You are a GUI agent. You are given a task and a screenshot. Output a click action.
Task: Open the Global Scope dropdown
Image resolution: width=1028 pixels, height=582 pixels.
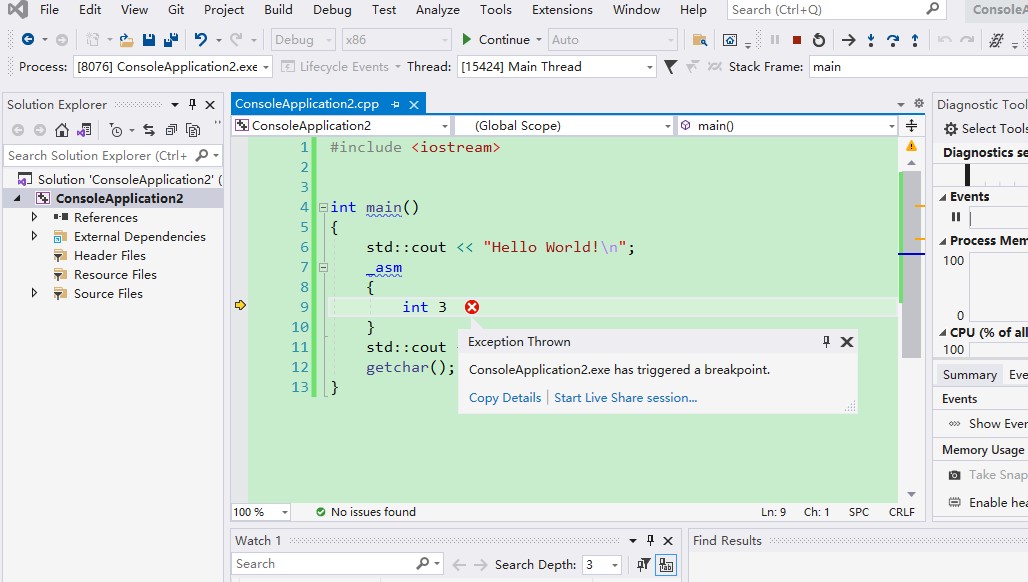pyautogui.click(x=667, y=126)
